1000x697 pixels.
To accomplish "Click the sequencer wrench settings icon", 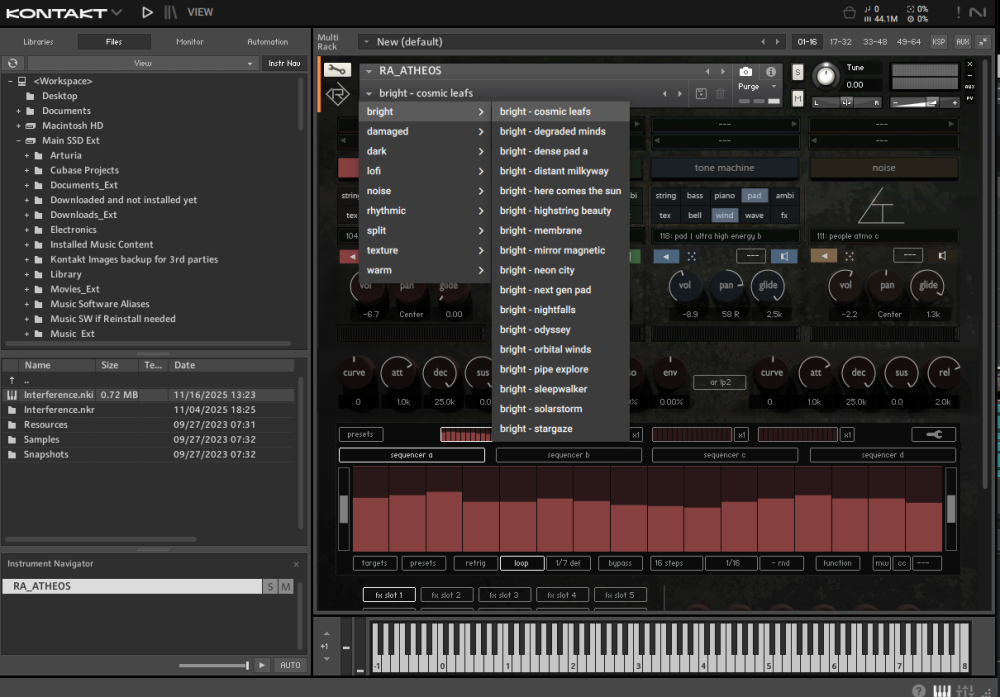I will point(933,435).
